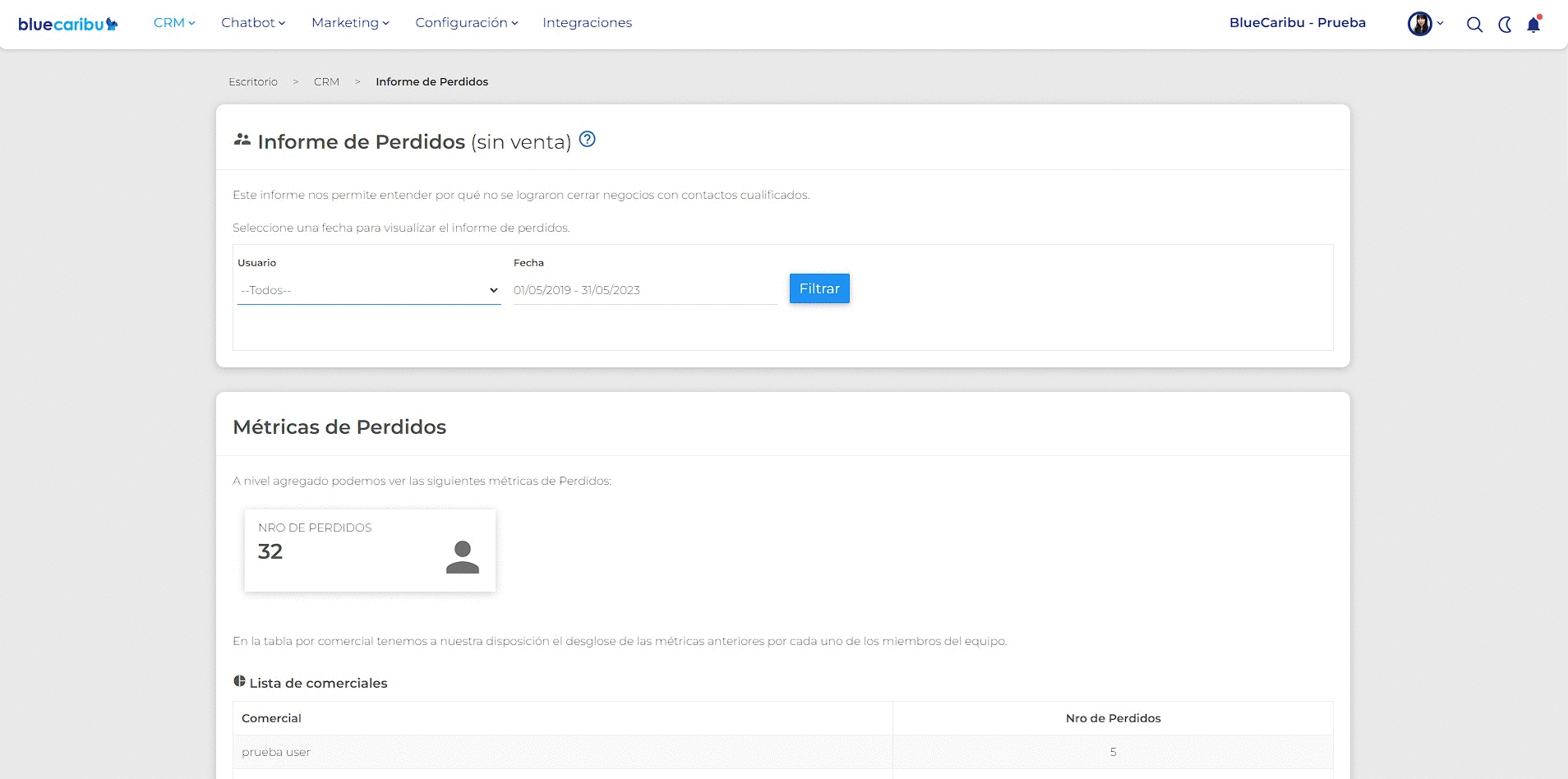Open the search magnifier icon
1568x779 pixels.
click(1474, 25)
